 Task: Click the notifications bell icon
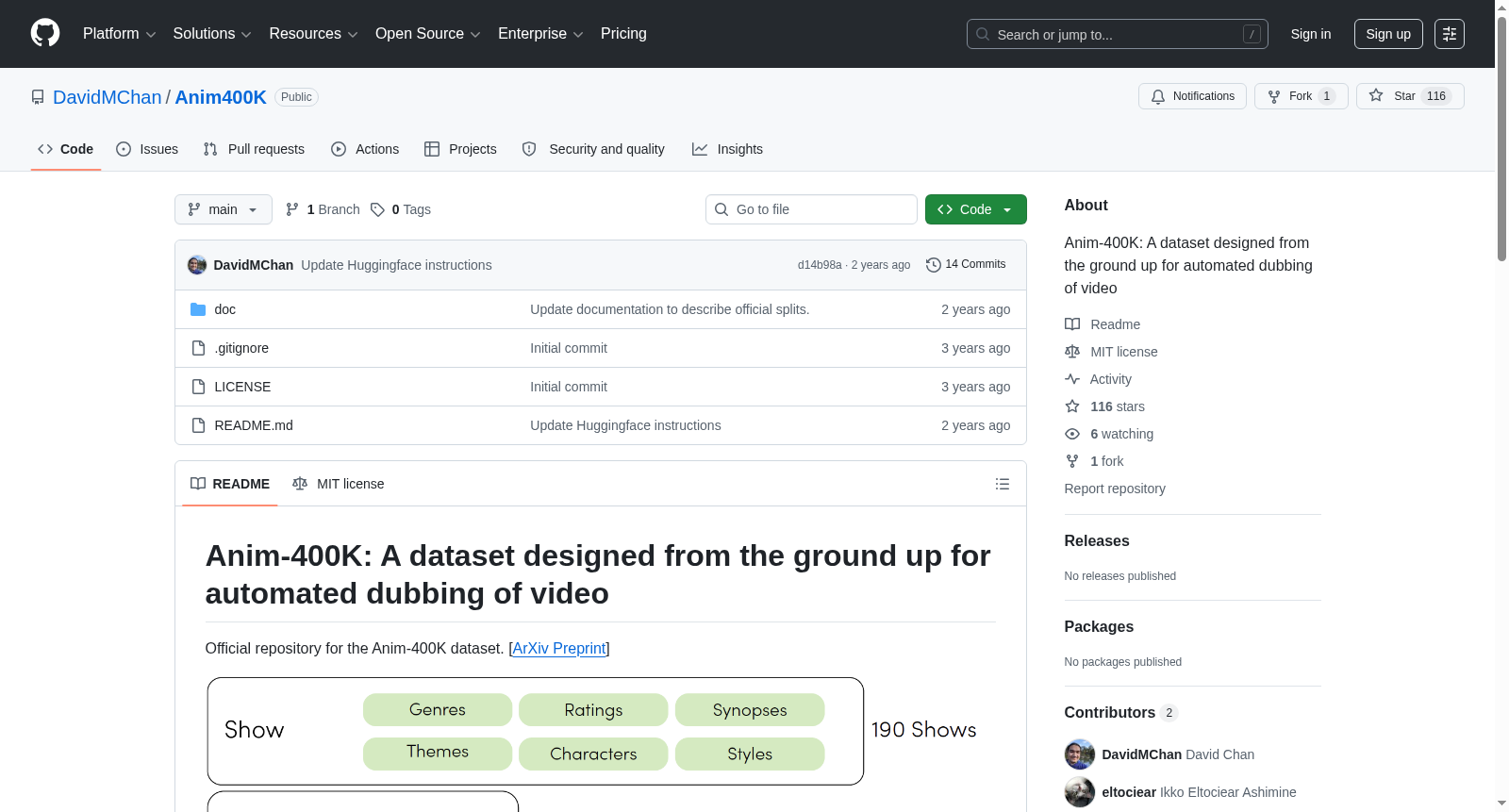click(1158, 96)
